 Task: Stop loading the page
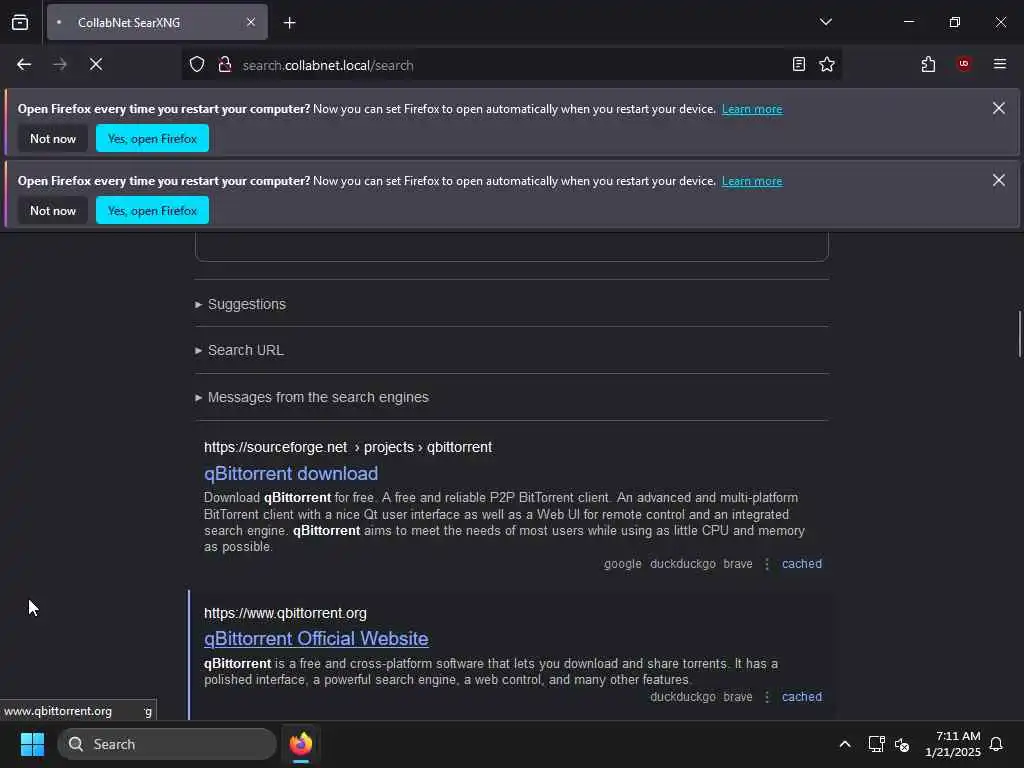click(96, 65)
